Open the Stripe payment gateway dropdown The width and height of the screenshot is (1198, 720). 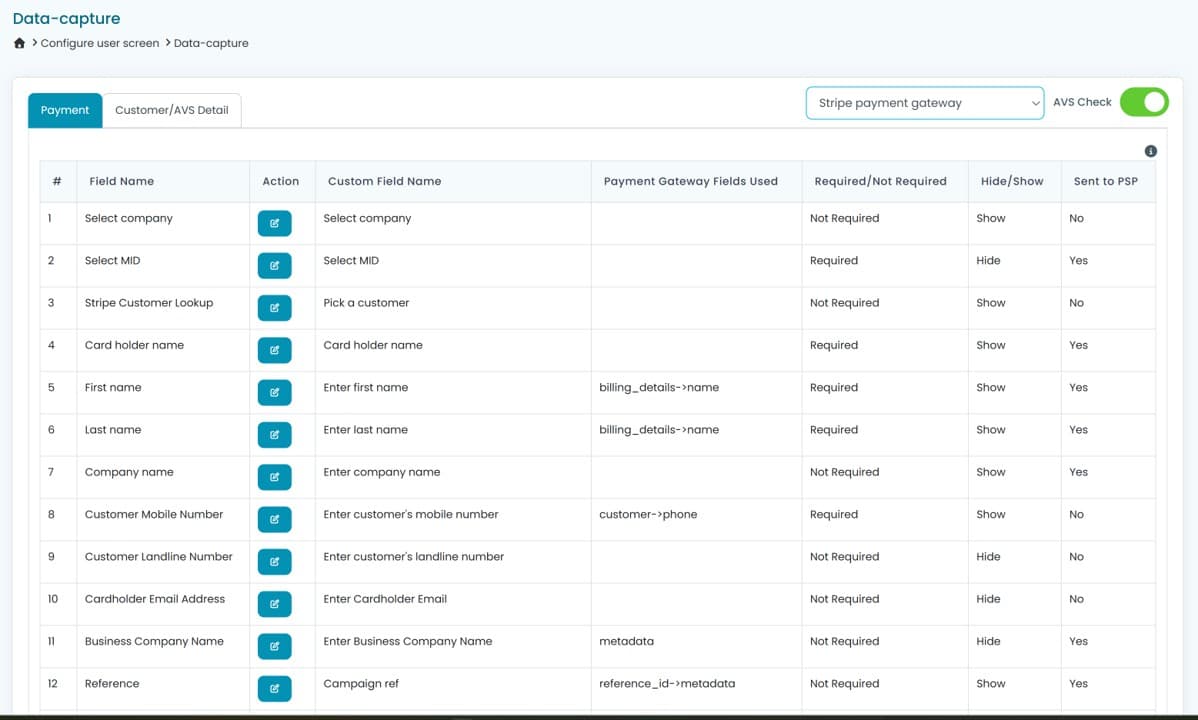(x=924, y=102)
